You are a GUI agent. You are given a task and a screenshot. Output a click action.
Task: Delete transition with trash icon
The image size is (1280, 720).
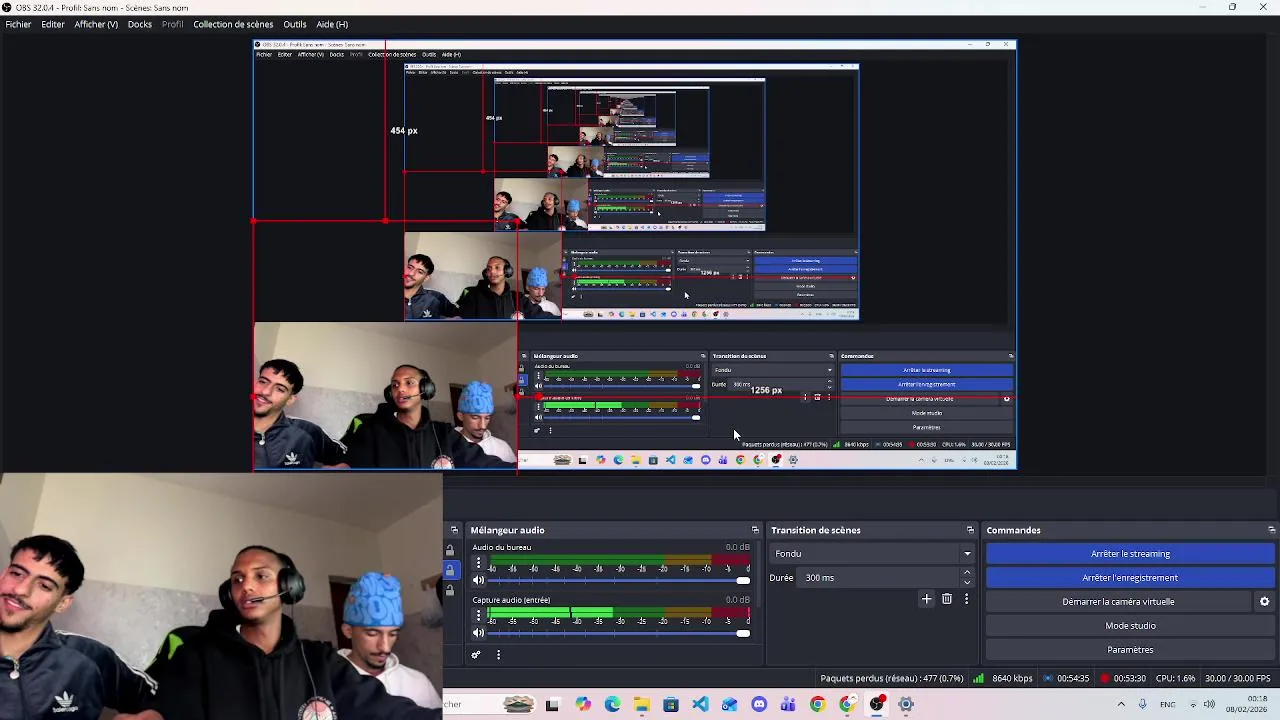[947, 599]
